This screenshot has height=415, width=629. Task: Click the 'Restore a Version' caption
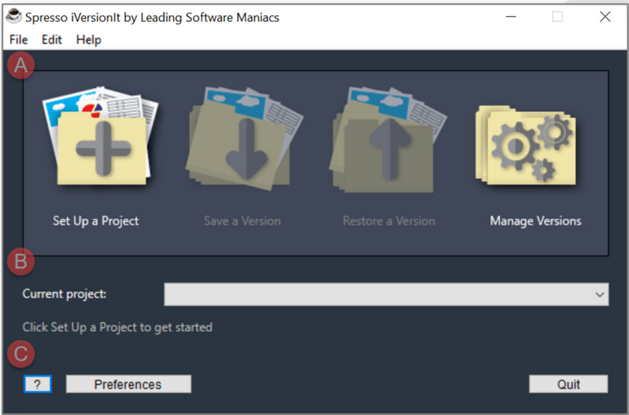coord(389,221)
